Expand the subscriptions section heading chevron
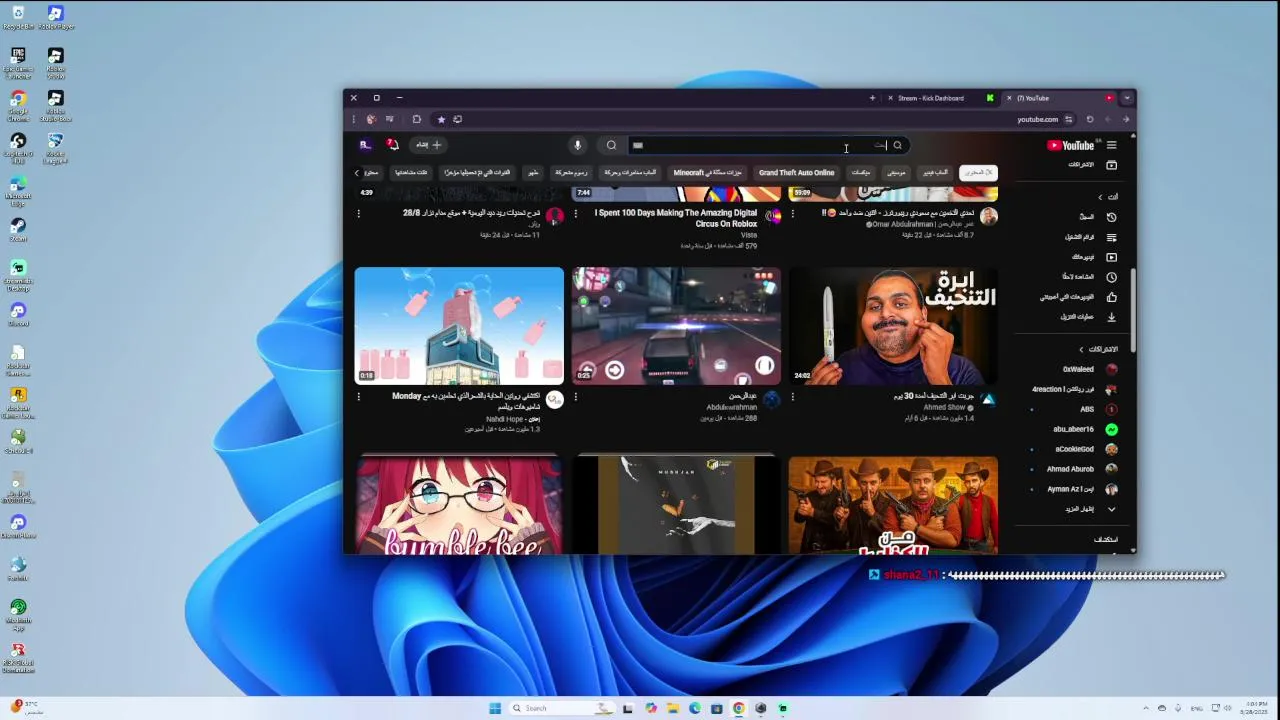Viewport: 1280px width, 720px height. coord(1081,349)
